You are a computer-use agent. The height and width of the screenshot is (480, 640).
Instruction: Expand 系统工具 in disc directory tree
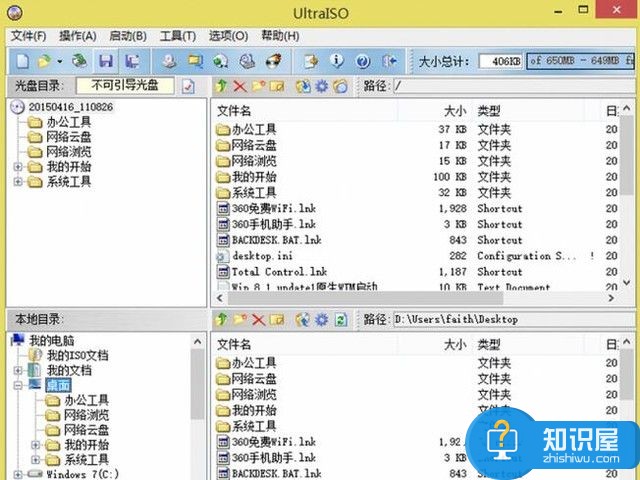[18, 182]
